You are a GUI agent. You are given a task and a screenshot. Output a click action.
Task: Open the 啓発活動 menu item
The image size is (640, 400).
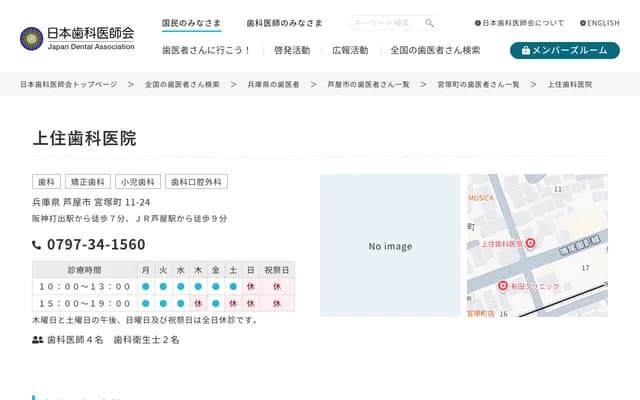291,50
